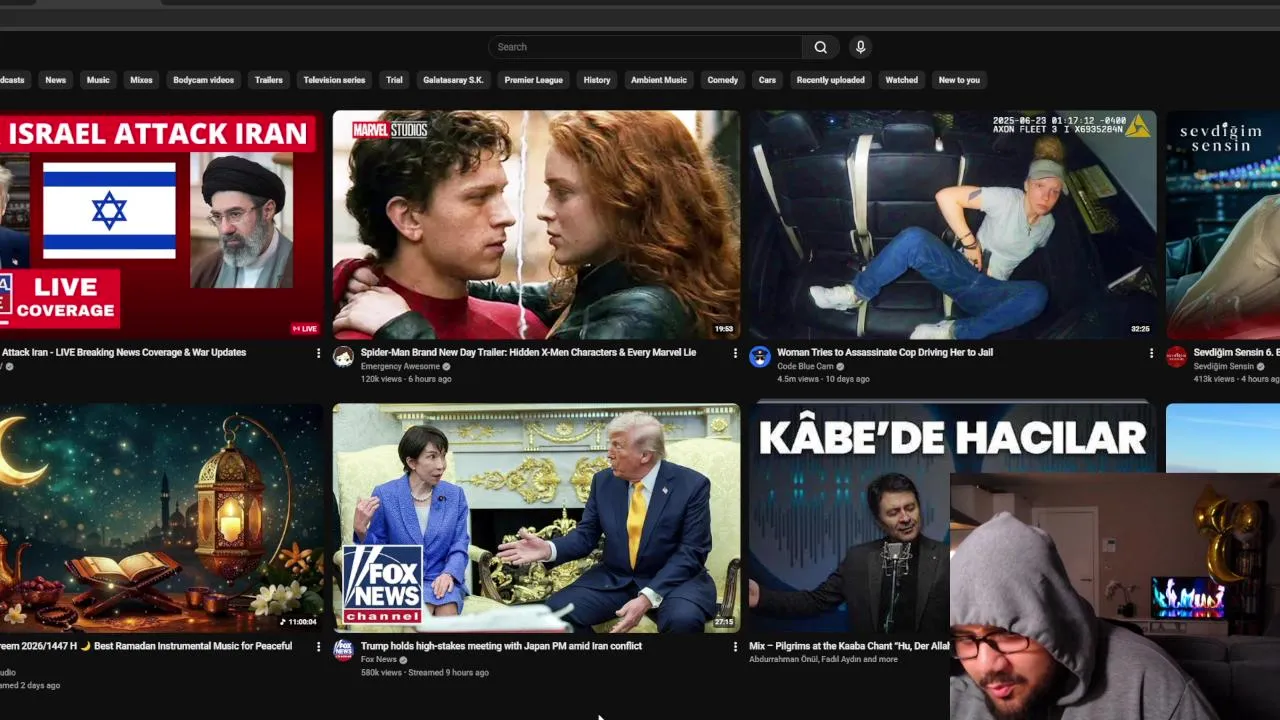Open options menu for Woman Tries to Assassinate Cop
Screen dimensions: 1280x720
[x=1151, y=353]
